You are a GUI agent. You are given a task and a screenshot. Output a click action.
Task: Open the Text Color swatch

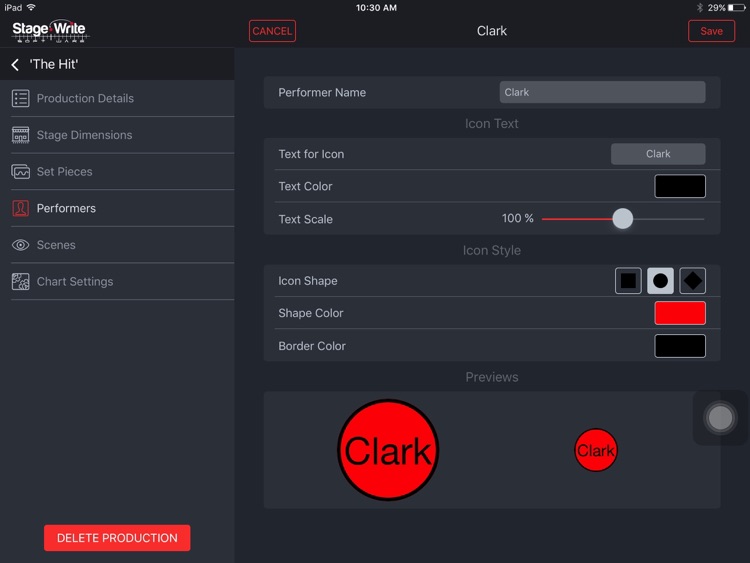click(x=680, y=186)
